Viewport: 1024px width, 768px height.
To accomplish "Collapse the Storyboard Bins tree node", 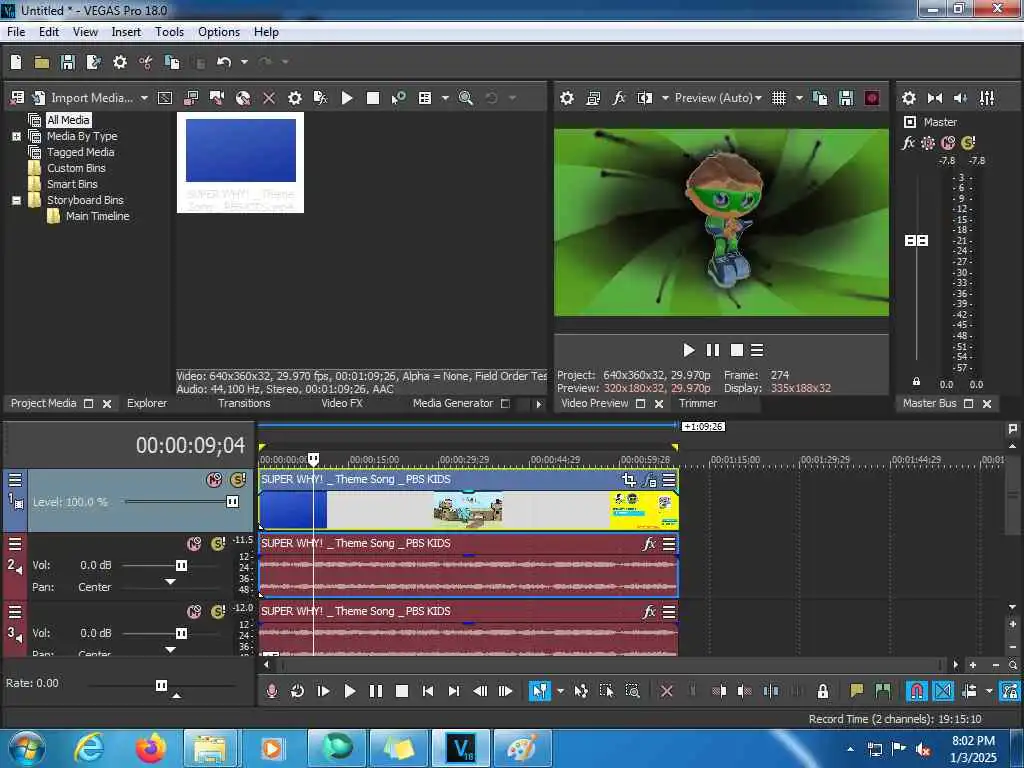I will click(16, 200).
